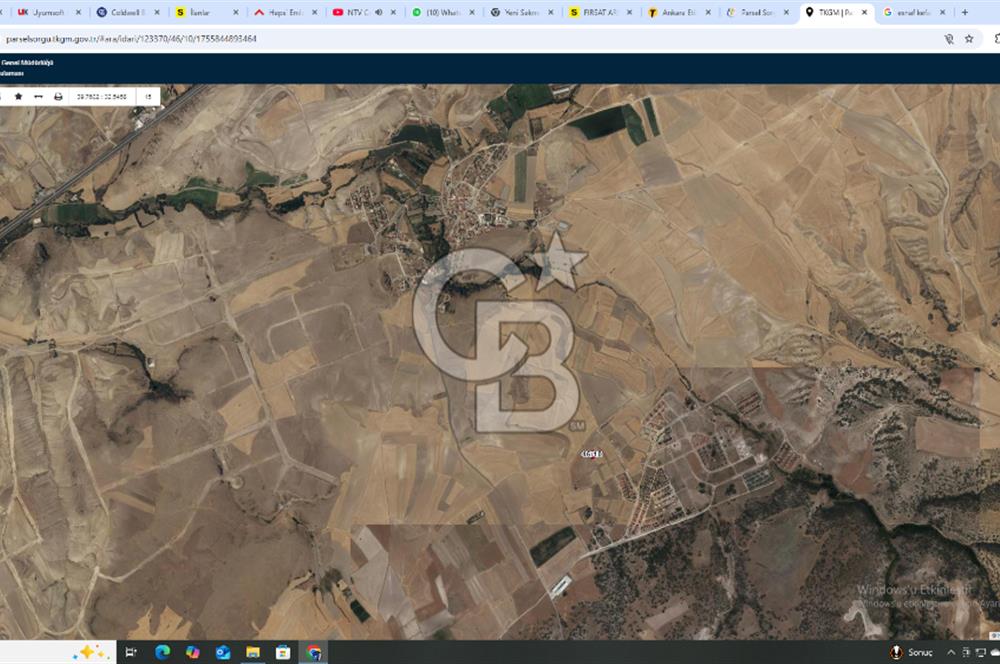The height and width of the screenshot is (664, 1000).
Task: Click the zoom level box in map toolbar
Action: (x=148, y=96)
